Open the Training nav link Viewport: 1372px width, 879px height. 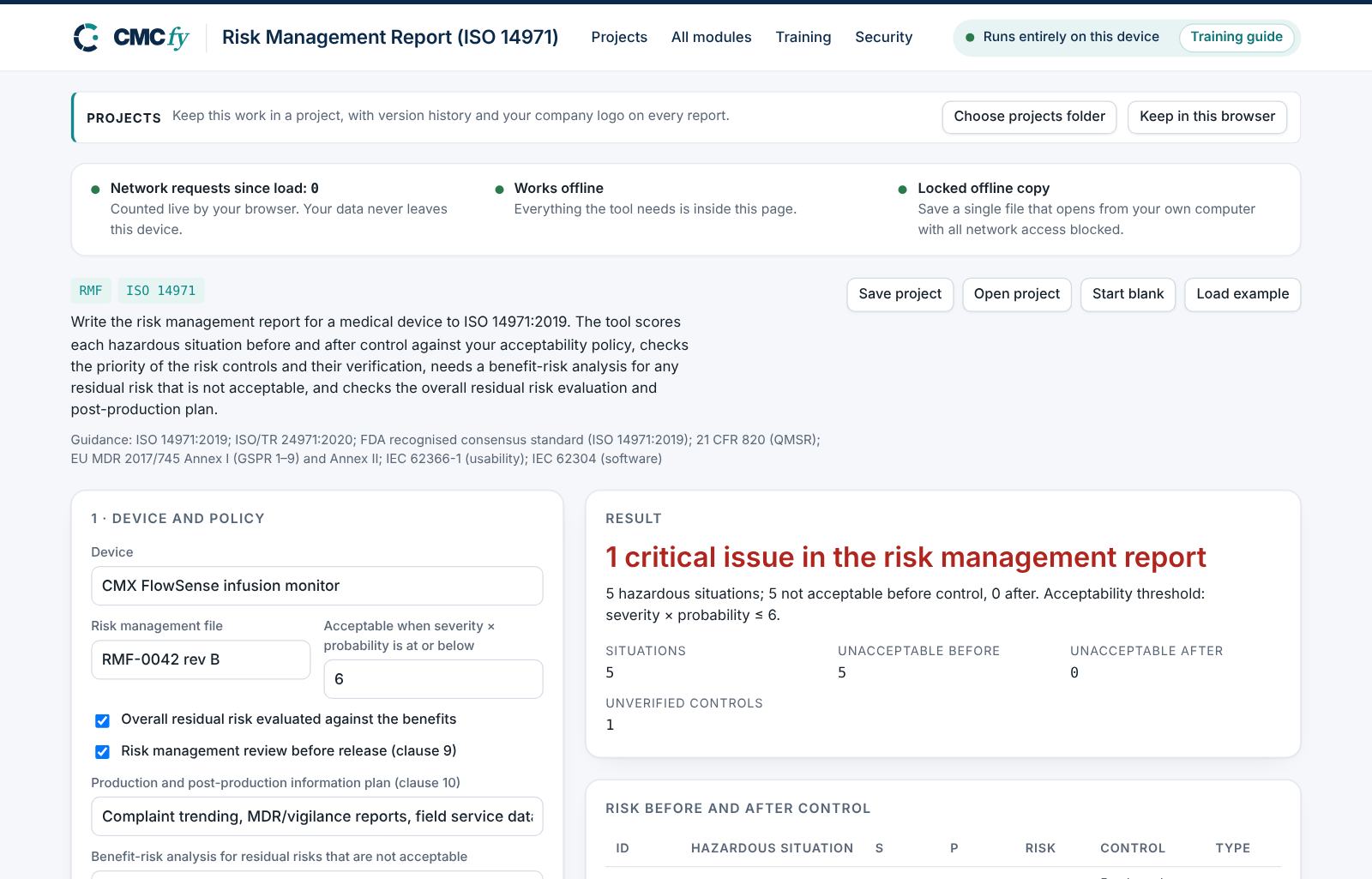click(x=803, y=37)
